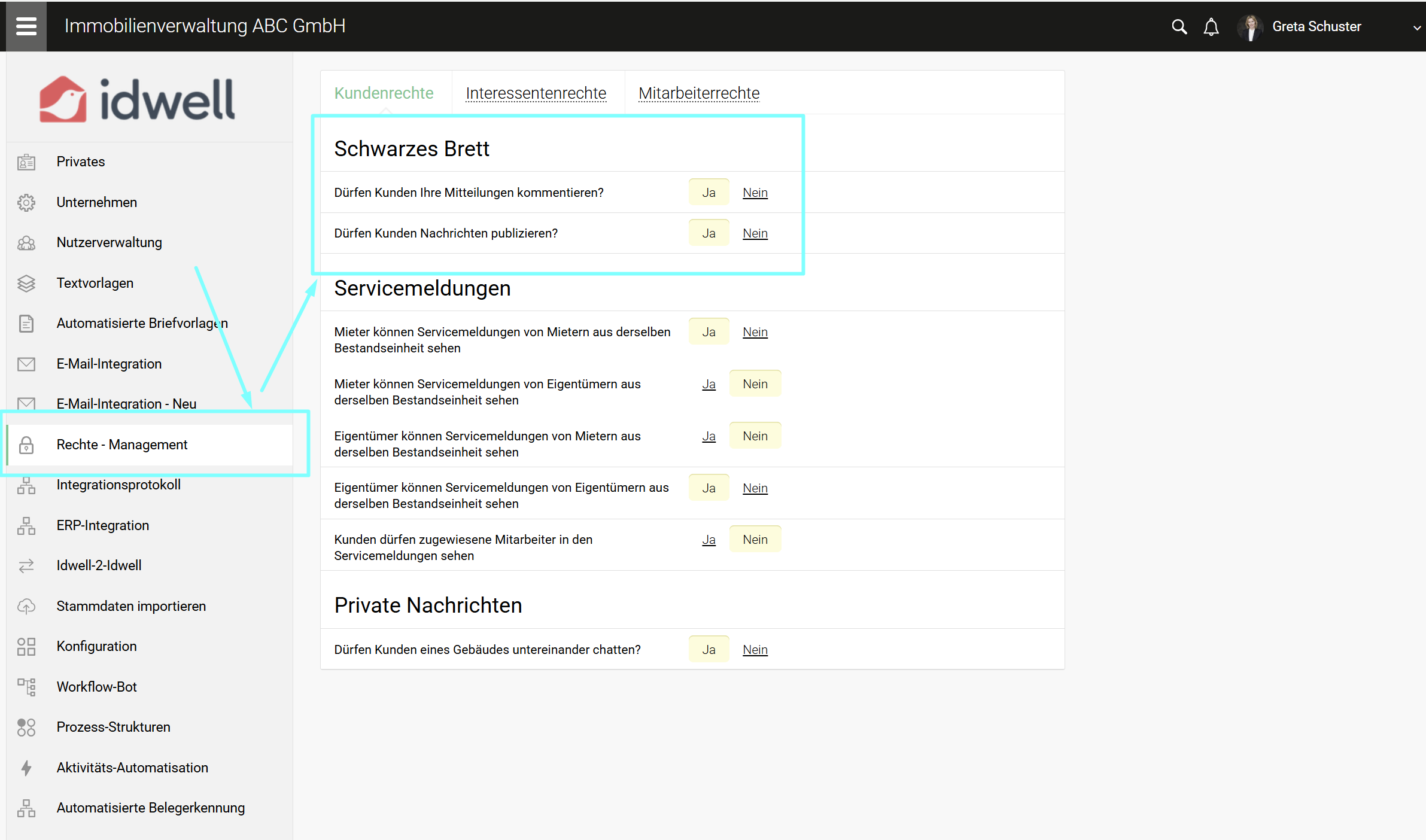Set Nachrichten publizieren to Nein

(x=755, y=233)
